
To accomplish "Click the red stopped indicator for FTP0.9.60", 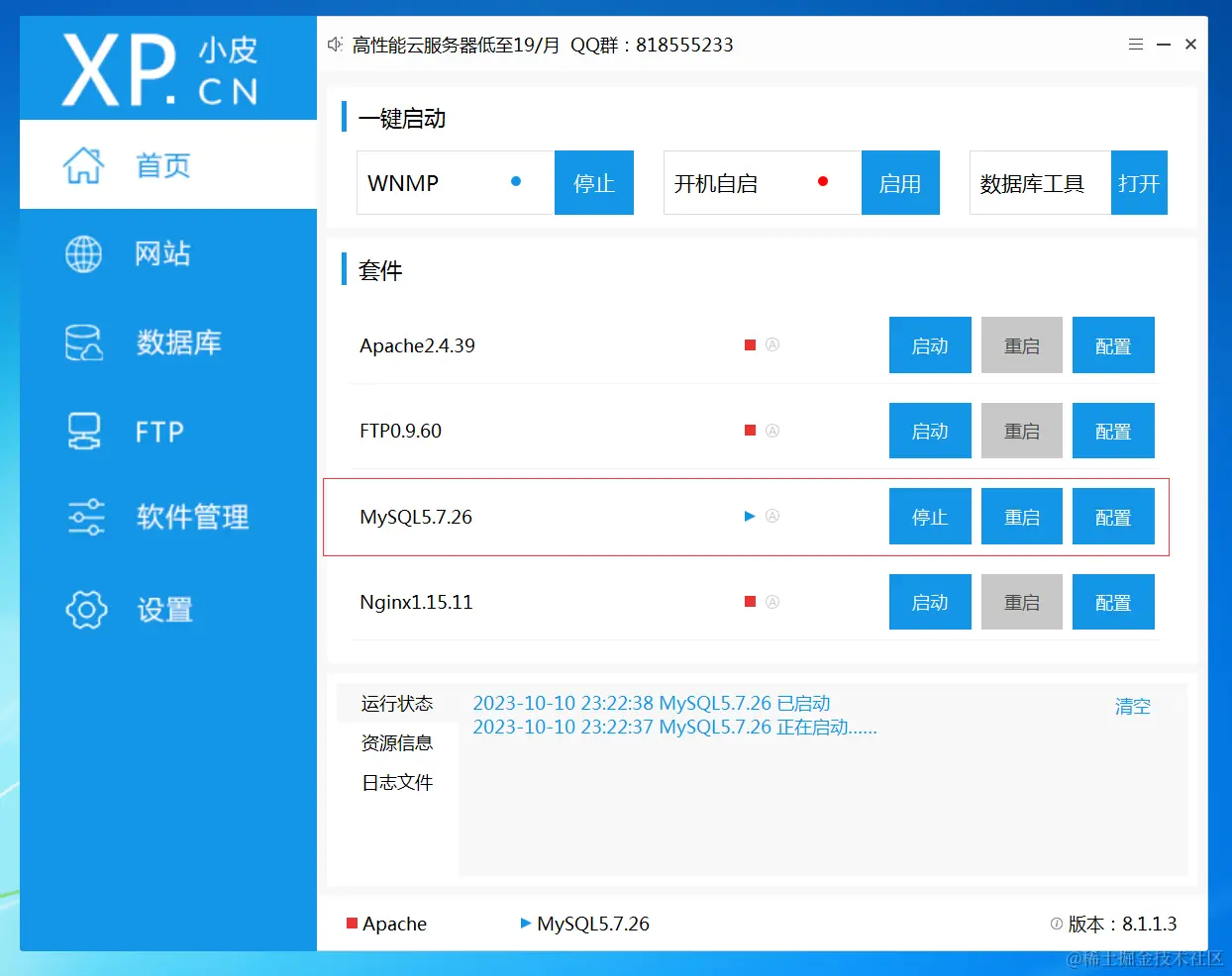I will click(x=750, y=431).
